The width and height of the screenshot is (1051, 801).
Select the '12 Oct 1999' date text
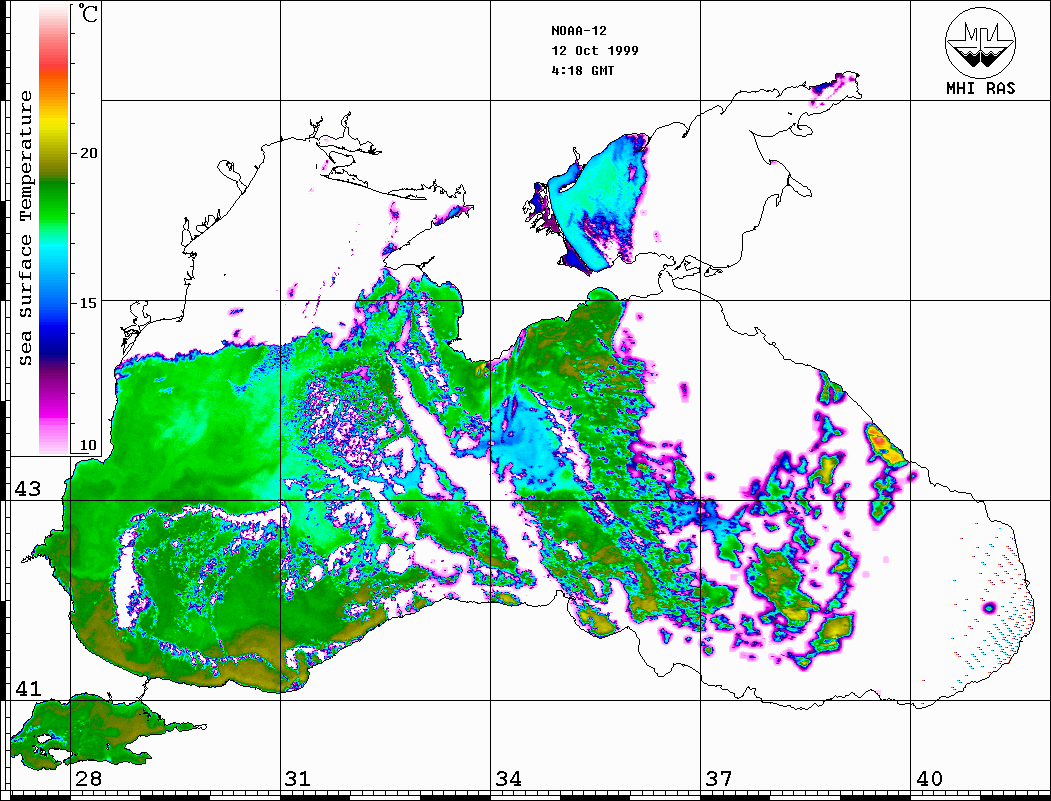tap(595, 51)
